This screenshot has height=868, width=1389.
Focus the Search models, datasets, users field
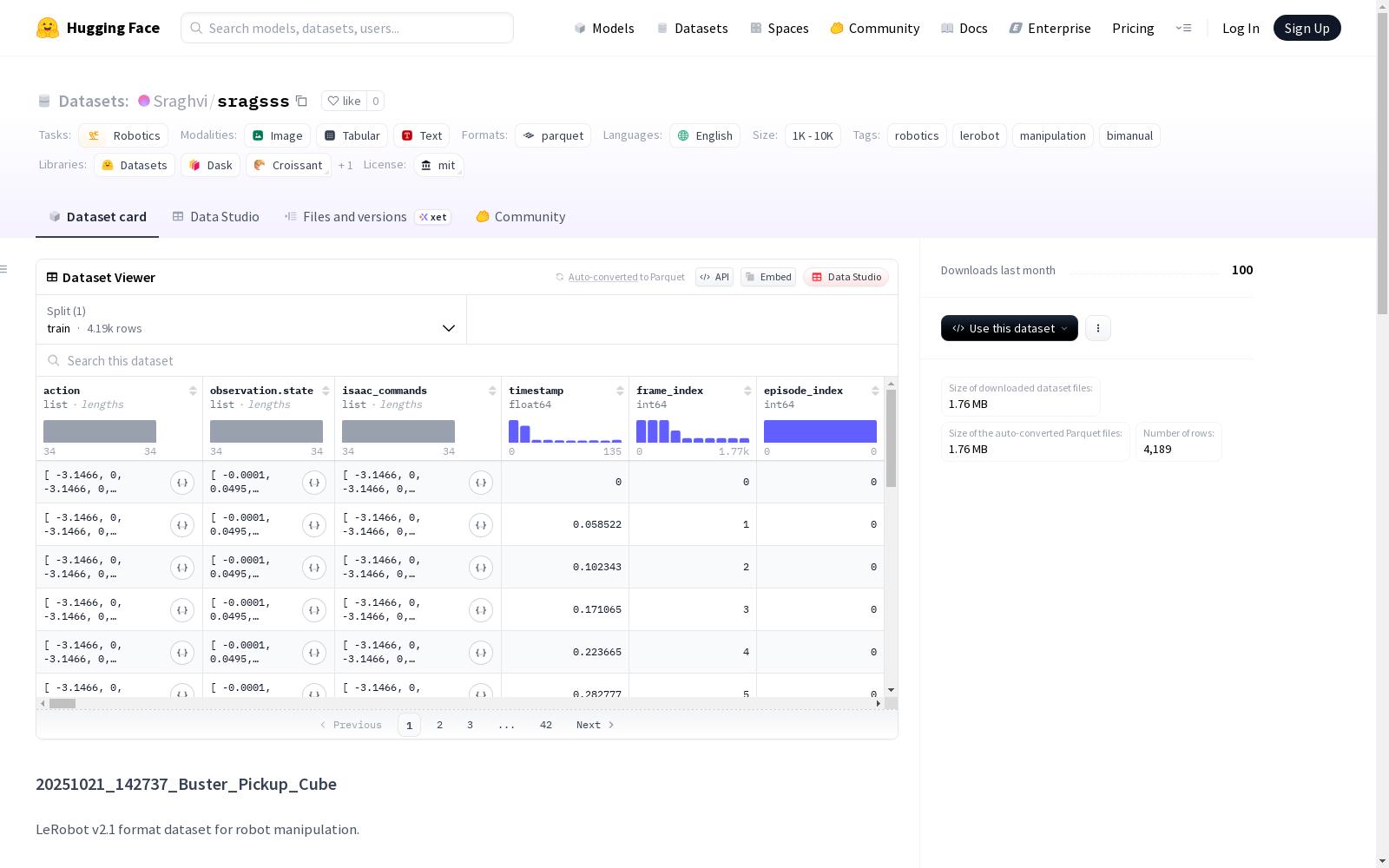(x=347, y=28)
